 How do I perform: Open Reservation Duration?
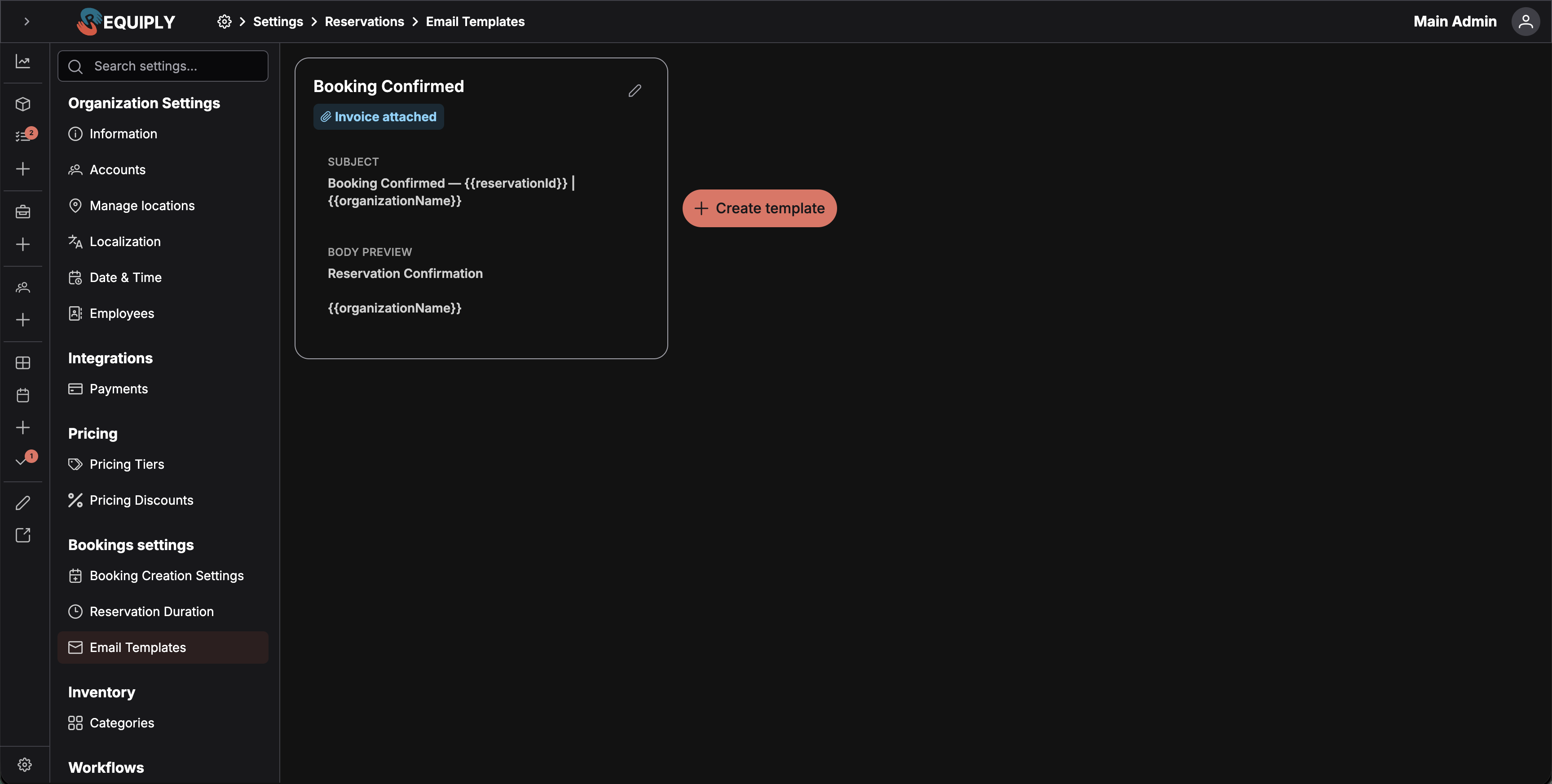(x=163, y=611)
